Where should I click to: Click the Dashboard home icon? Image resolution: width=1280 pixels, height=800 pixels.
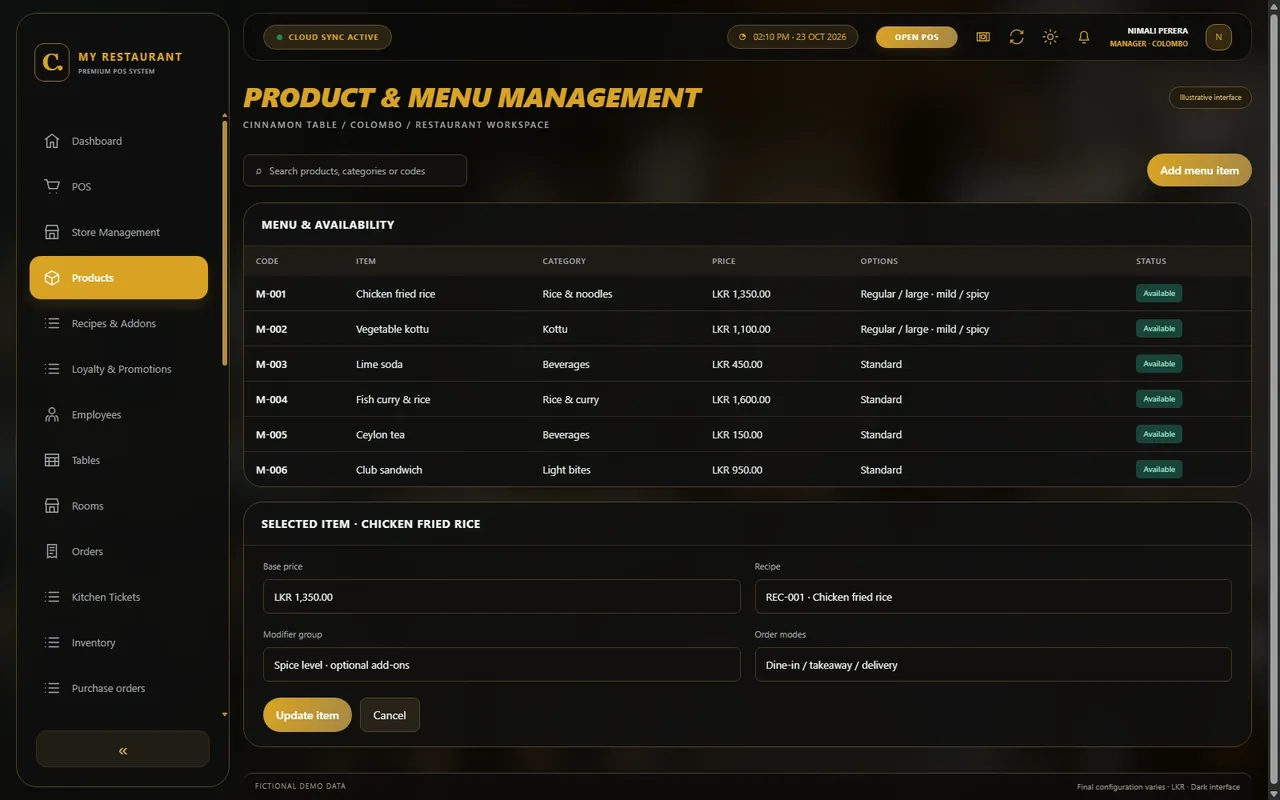click(x=52, y=141)
